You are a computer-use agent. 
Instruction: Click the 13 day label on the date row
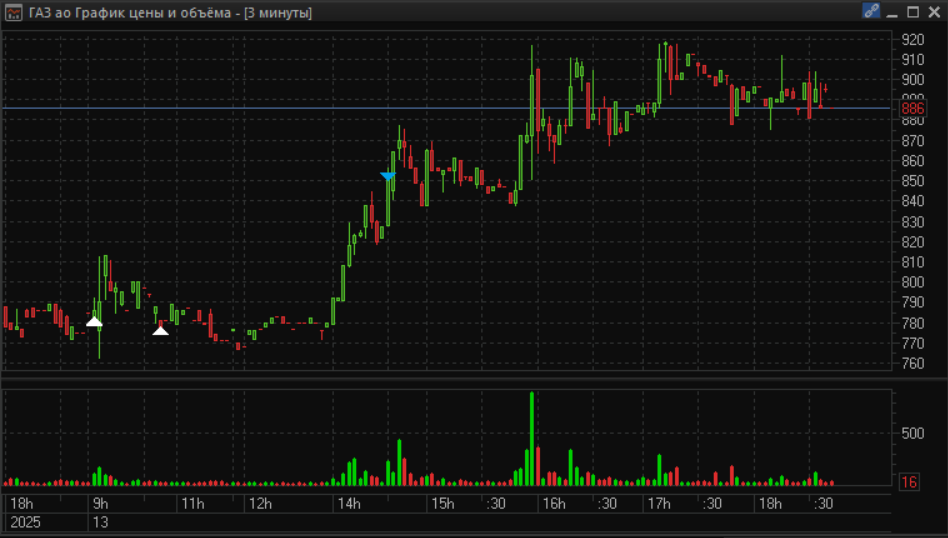[100, 522]
